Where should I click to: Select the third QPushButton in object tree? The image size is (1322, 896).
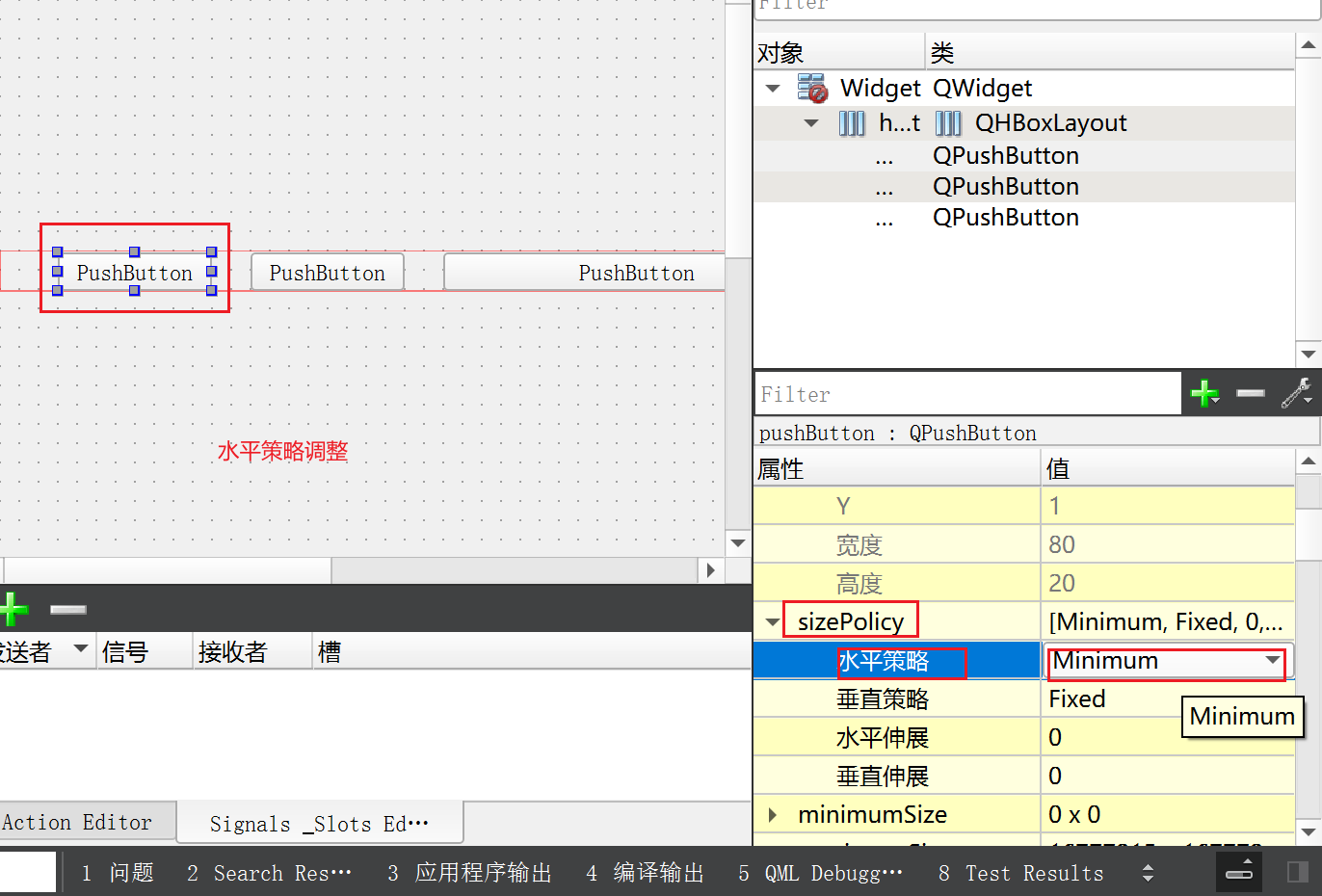(x=1005, y=217)
